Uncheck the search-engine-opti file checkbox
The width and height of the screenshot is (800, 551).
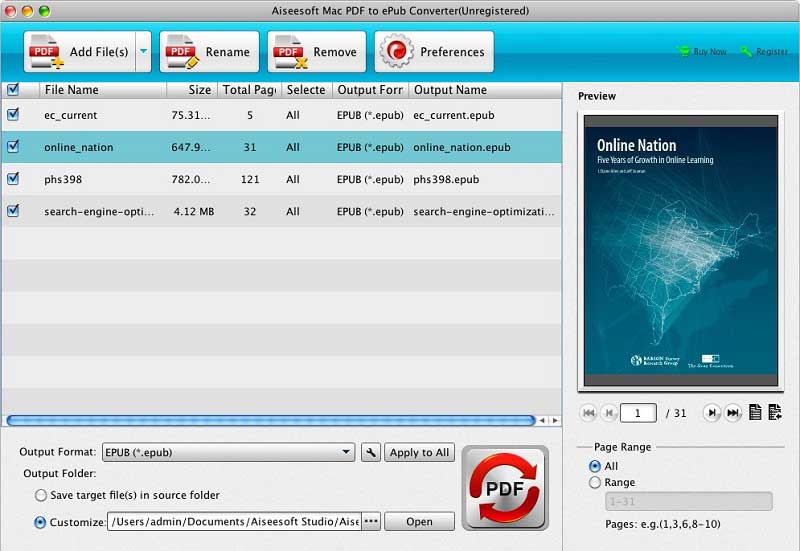[x=13, y=210]
